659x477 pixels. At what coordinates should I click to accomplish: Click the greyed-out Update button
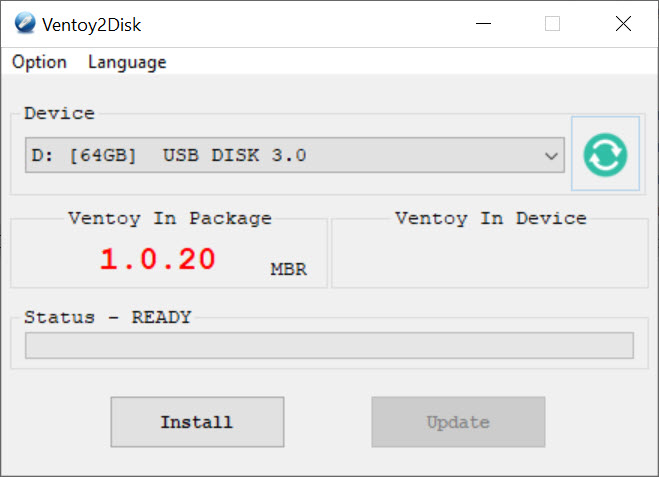pyautogui.click(x=458, y=422)
